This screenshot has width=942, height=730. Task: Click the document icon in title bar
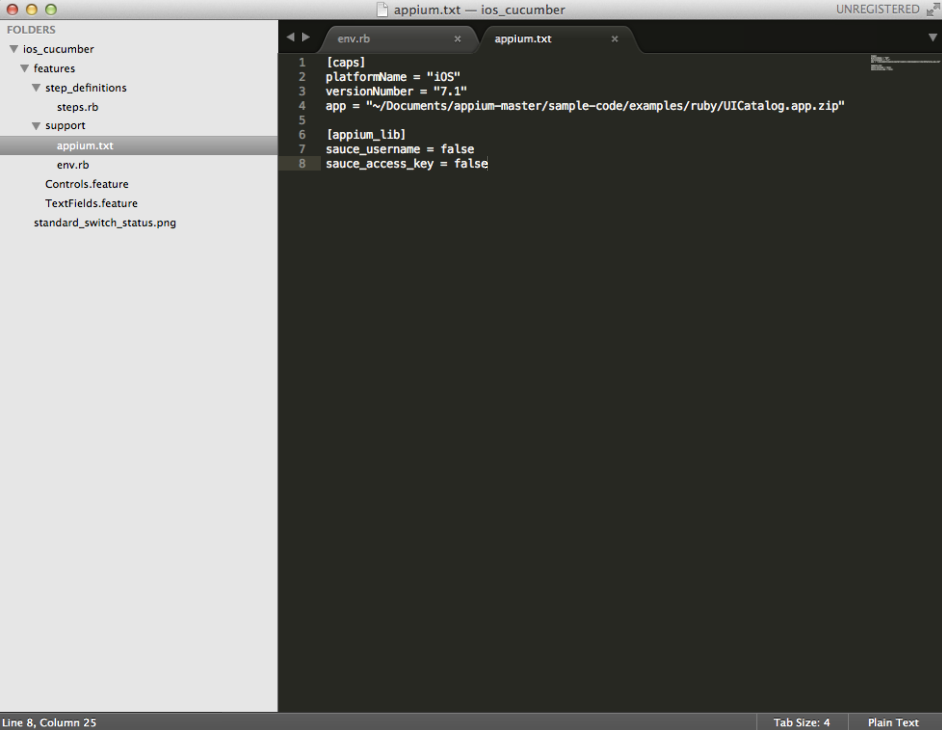381,9
